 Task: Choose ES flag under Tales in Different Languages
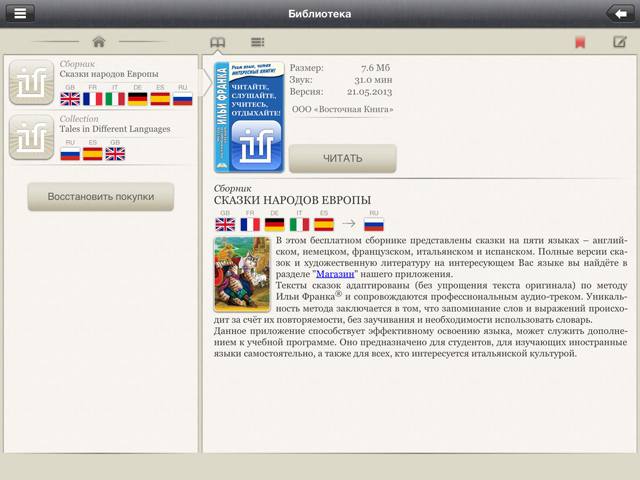click(x=93, y=154)
